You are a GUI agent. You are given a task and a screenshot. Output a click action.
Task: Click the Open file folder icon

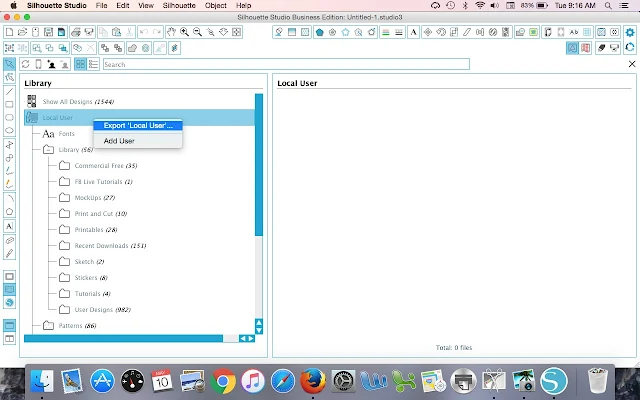[x=22, y=32]
